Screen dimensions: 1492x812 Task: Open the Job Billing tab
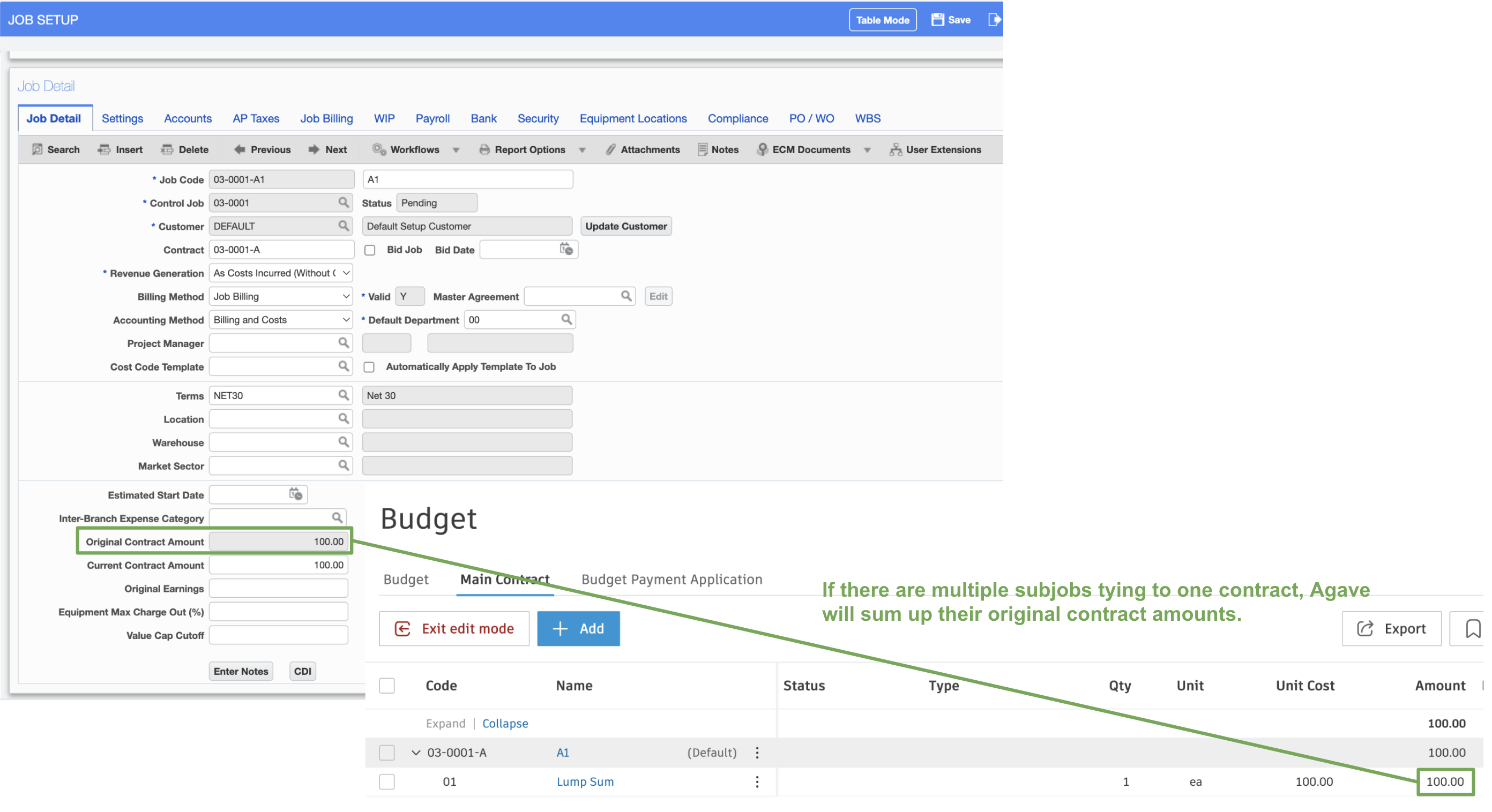pos(326,118)
